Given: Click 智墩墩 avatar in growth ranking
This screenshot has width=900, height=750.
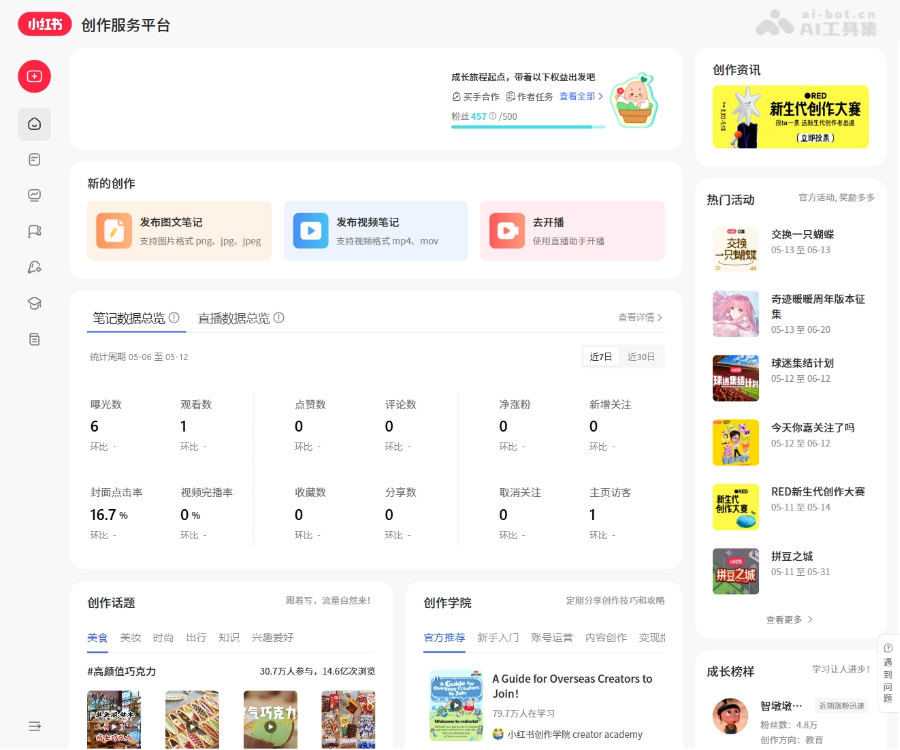Looking at the screenshot, I should [730, 716].
